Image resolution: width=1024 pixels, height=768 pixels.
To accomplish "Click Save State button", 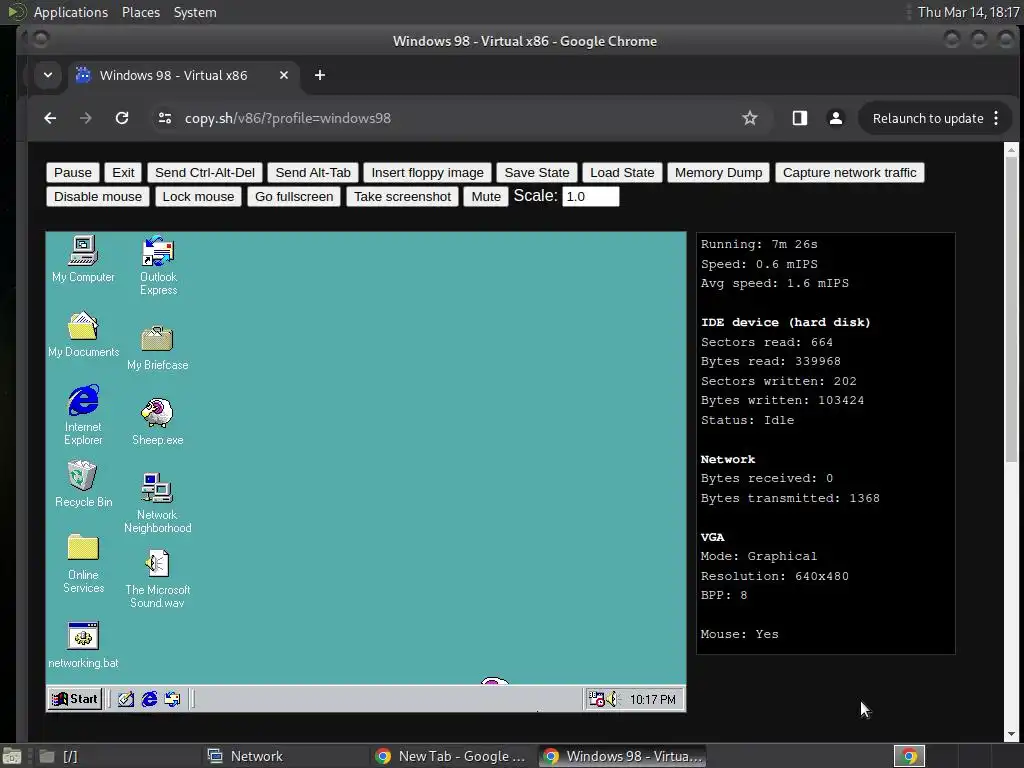I will (x=537, y=172).
